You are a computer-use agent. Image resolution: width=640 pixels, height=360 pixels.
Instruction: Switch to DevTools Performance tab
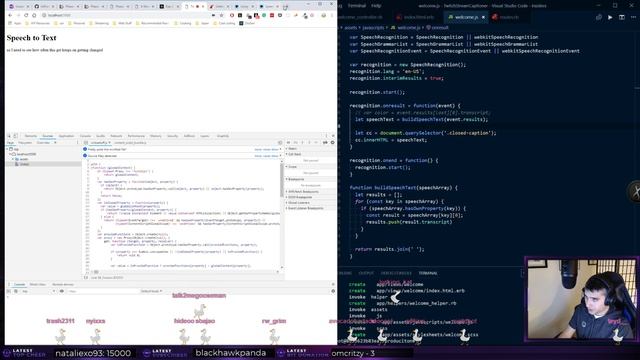pos(136,136)
